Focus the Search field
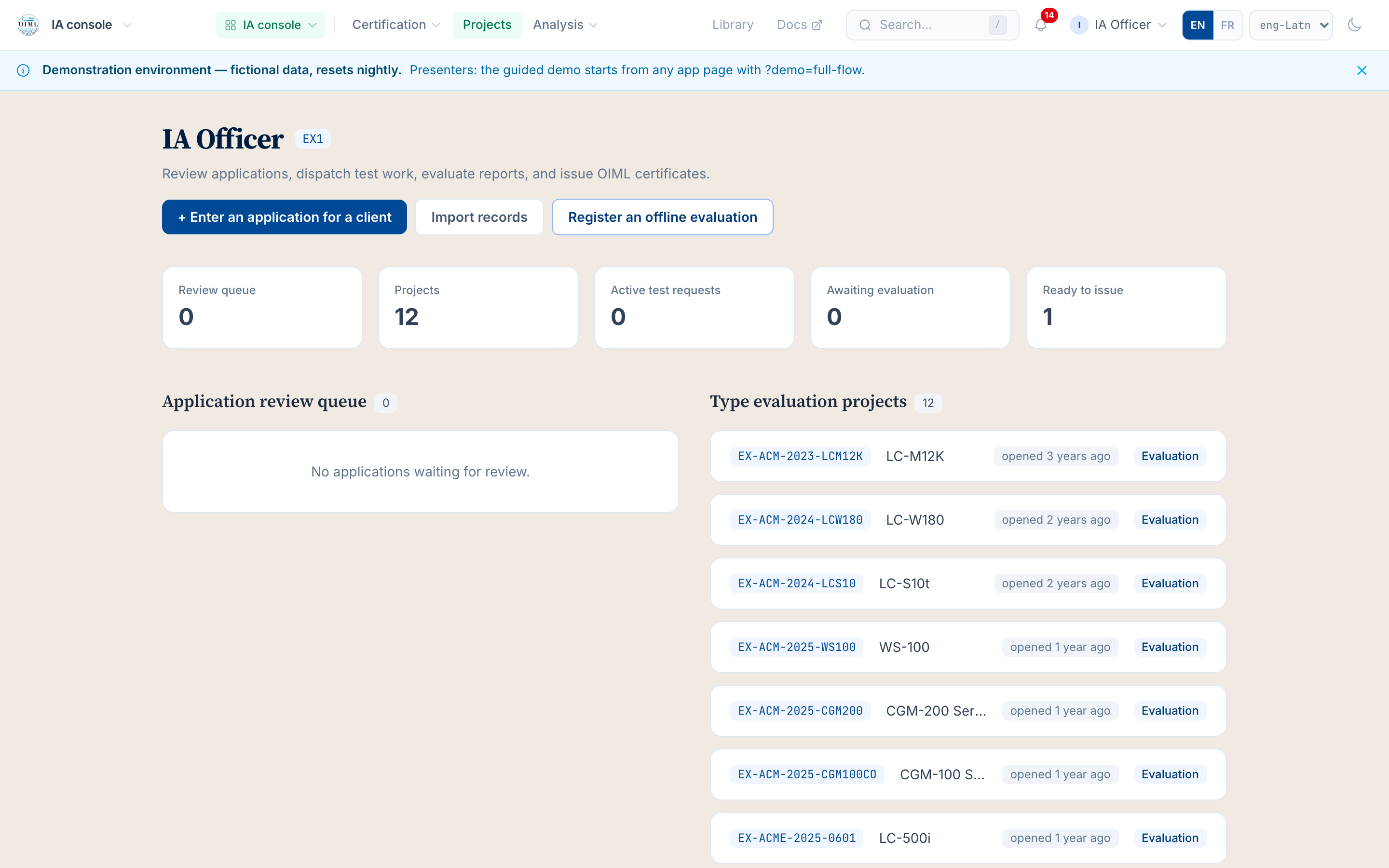1389x868 pixels. (x=932, y=25)
